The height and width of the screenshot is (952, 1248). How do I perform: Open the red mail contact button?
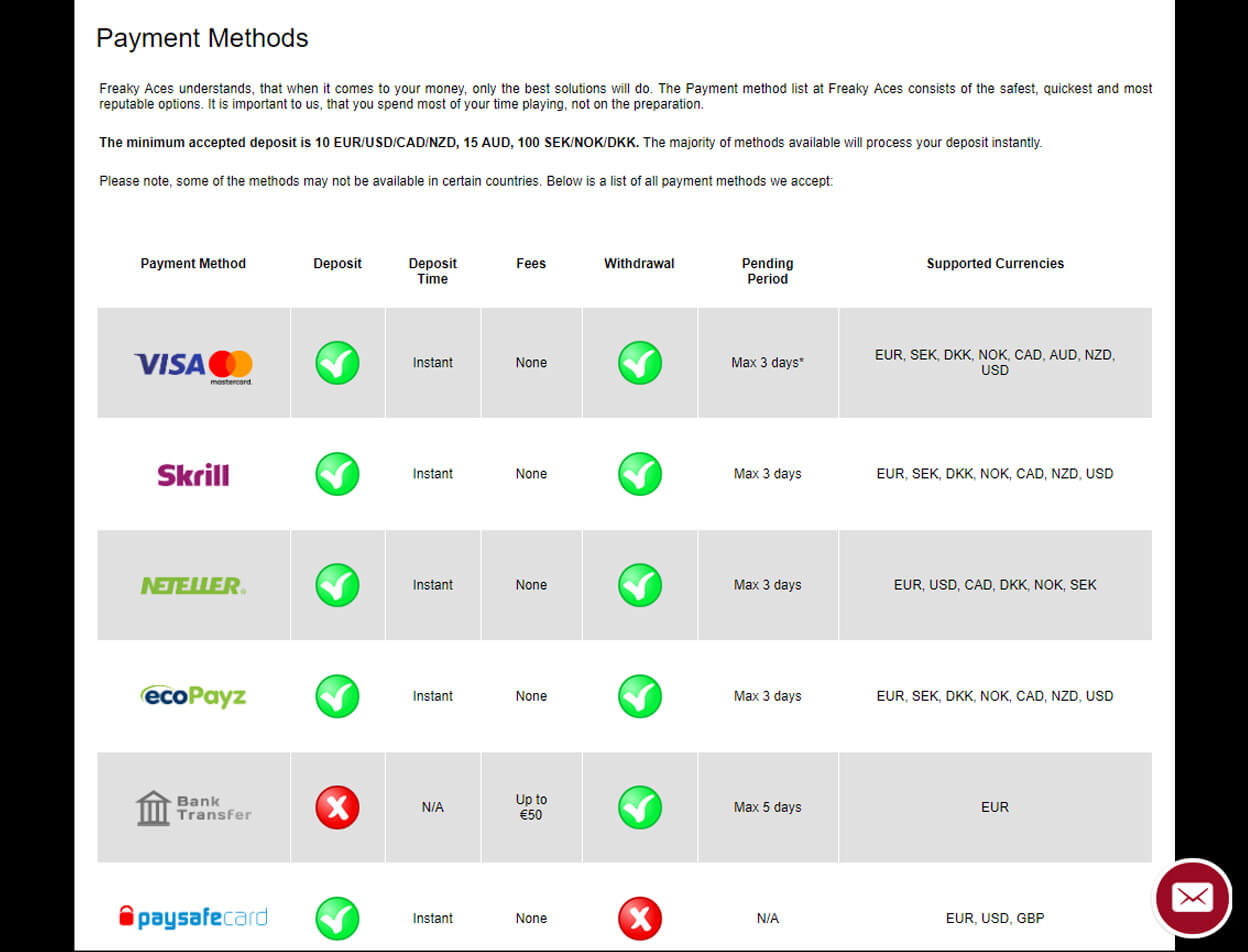(x=1192, y=897)
